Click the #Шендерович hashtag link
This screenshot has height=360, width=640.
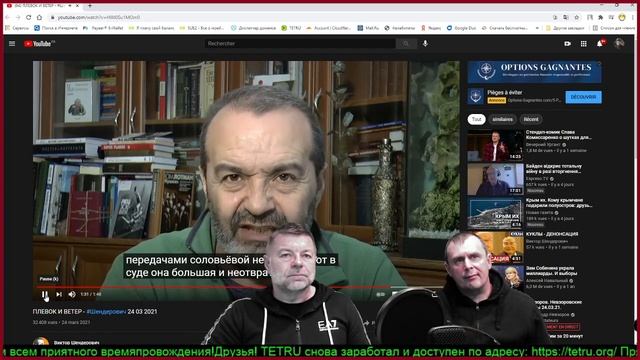[x=106, y=311]
